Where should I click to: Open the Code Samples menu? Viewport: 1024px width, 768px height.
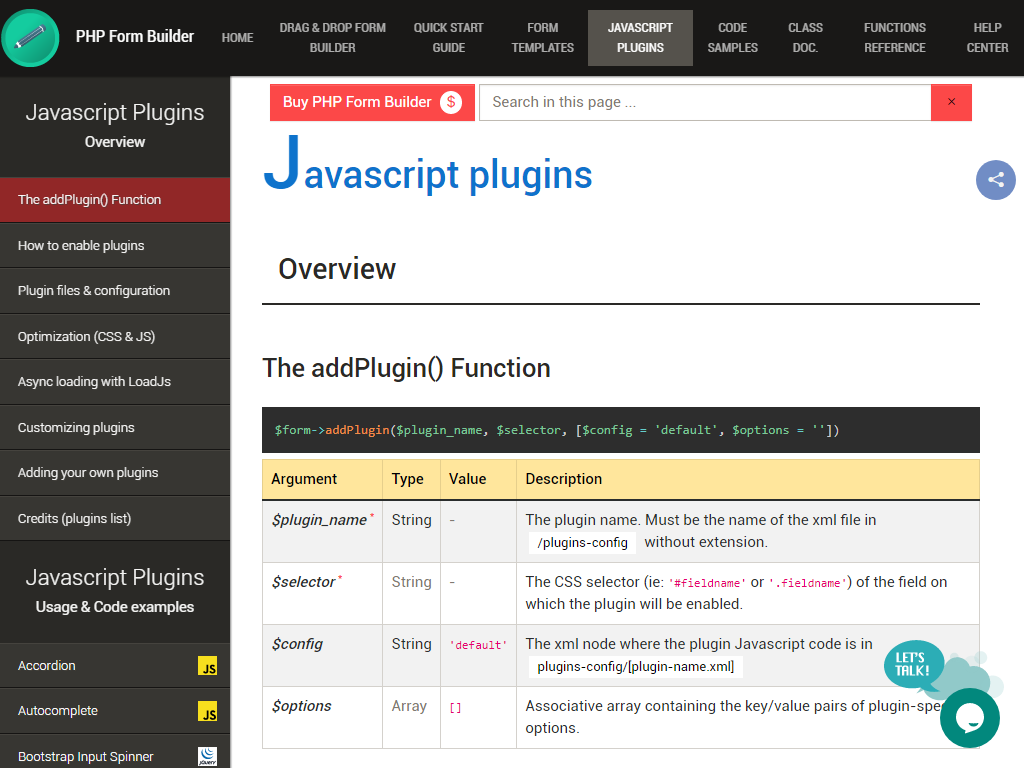click(x=732, y=38)
